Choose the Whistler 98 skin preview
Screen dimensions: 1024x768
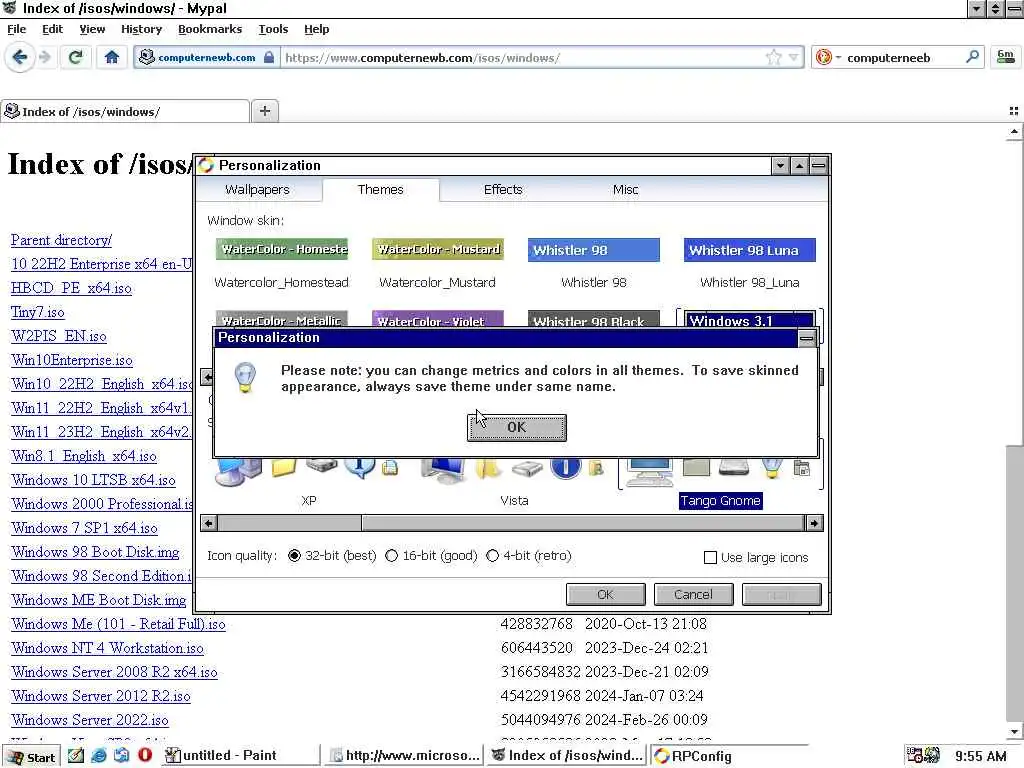pos(594,250)
